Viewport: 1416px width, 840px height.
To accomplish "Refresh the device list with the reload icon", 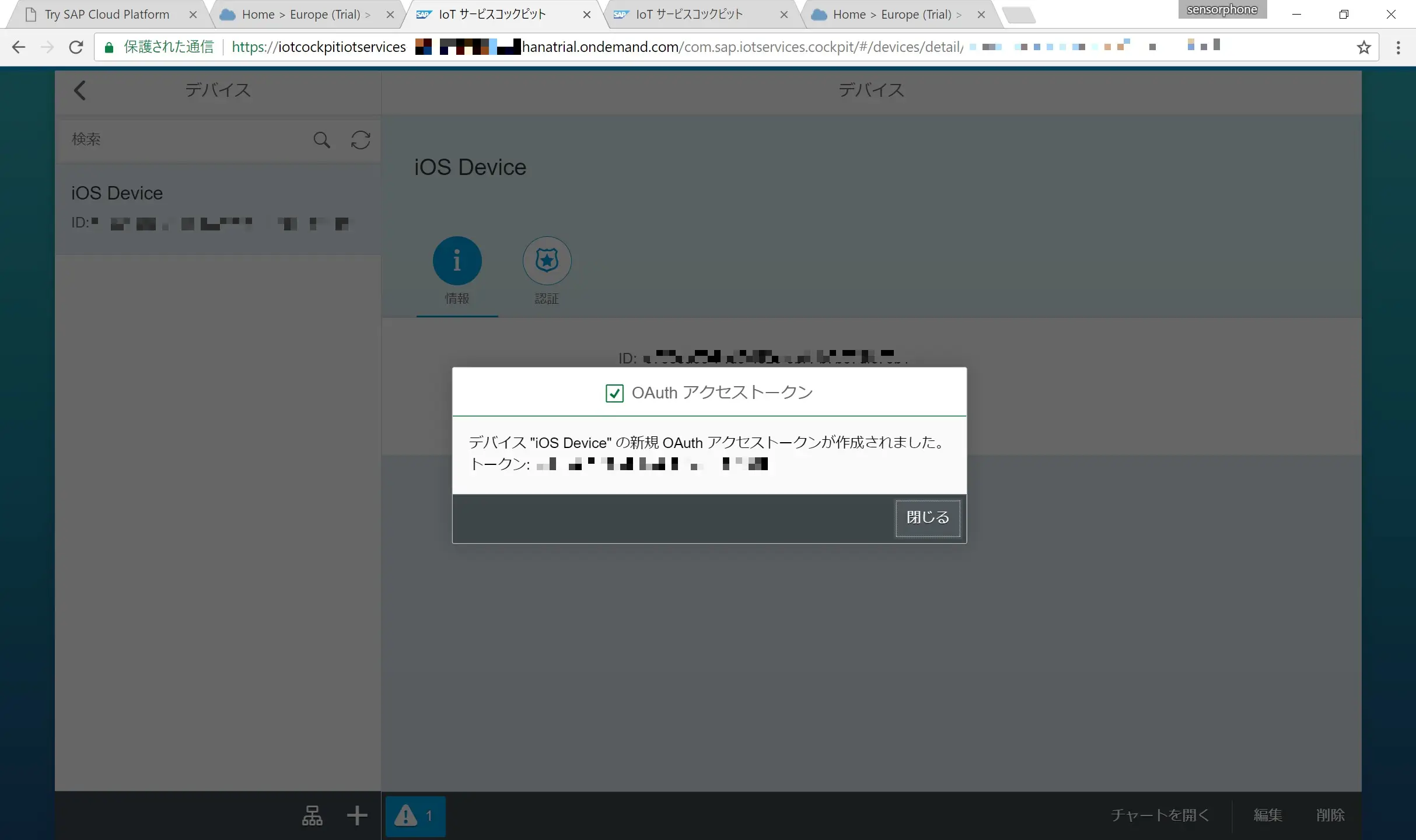I will 361,140.
